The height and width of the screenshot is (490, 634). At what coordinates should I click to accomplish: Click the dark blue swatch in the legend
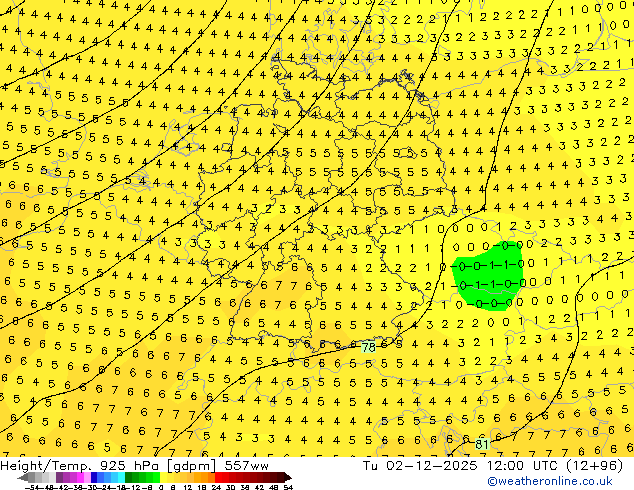94,478
